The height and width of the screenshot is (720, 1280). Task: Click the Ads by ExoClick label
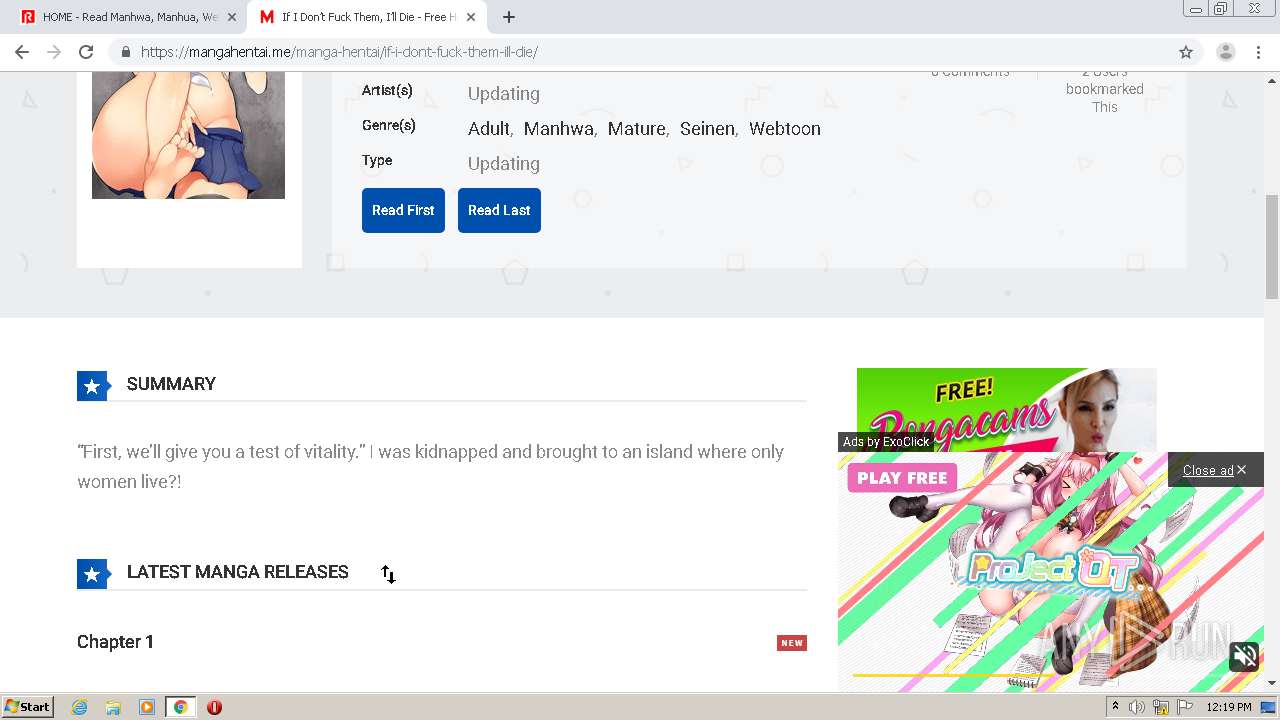886,442
